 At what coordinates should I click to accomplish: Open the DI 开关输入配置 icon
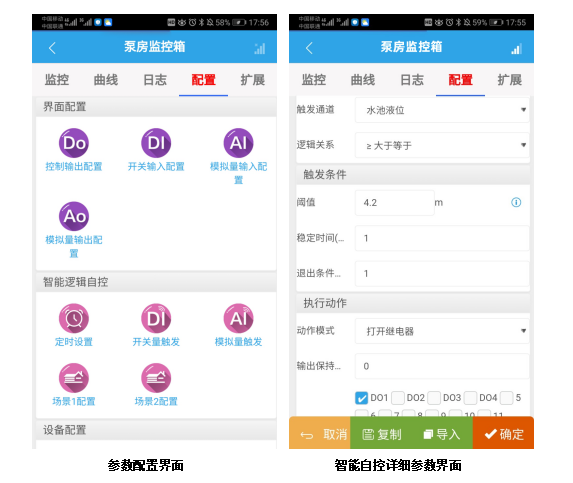coord(156,143)
